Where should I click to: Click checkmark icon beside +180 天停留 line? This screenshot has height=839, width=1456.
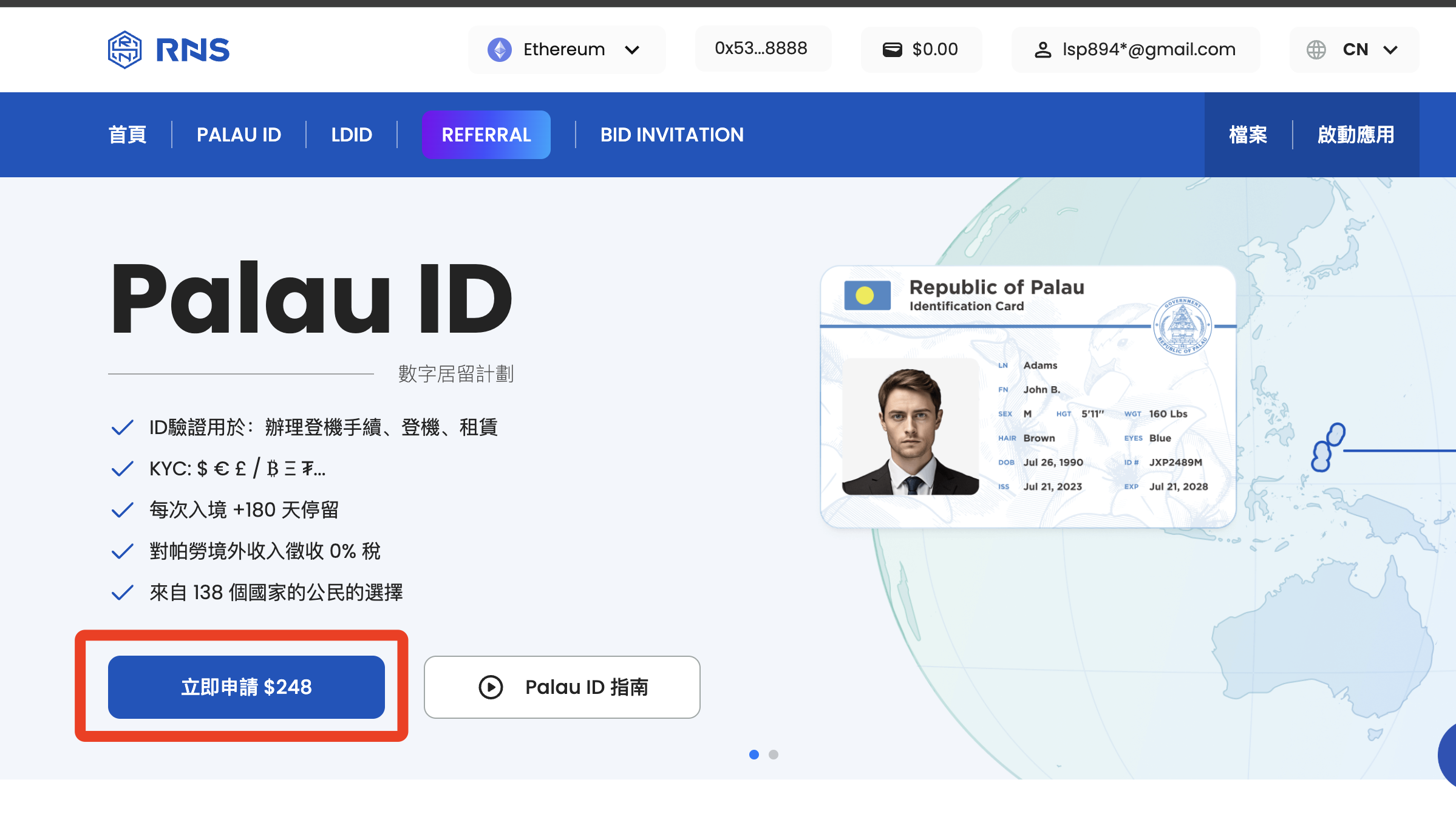pyautogui.click(x=122, y=511)
